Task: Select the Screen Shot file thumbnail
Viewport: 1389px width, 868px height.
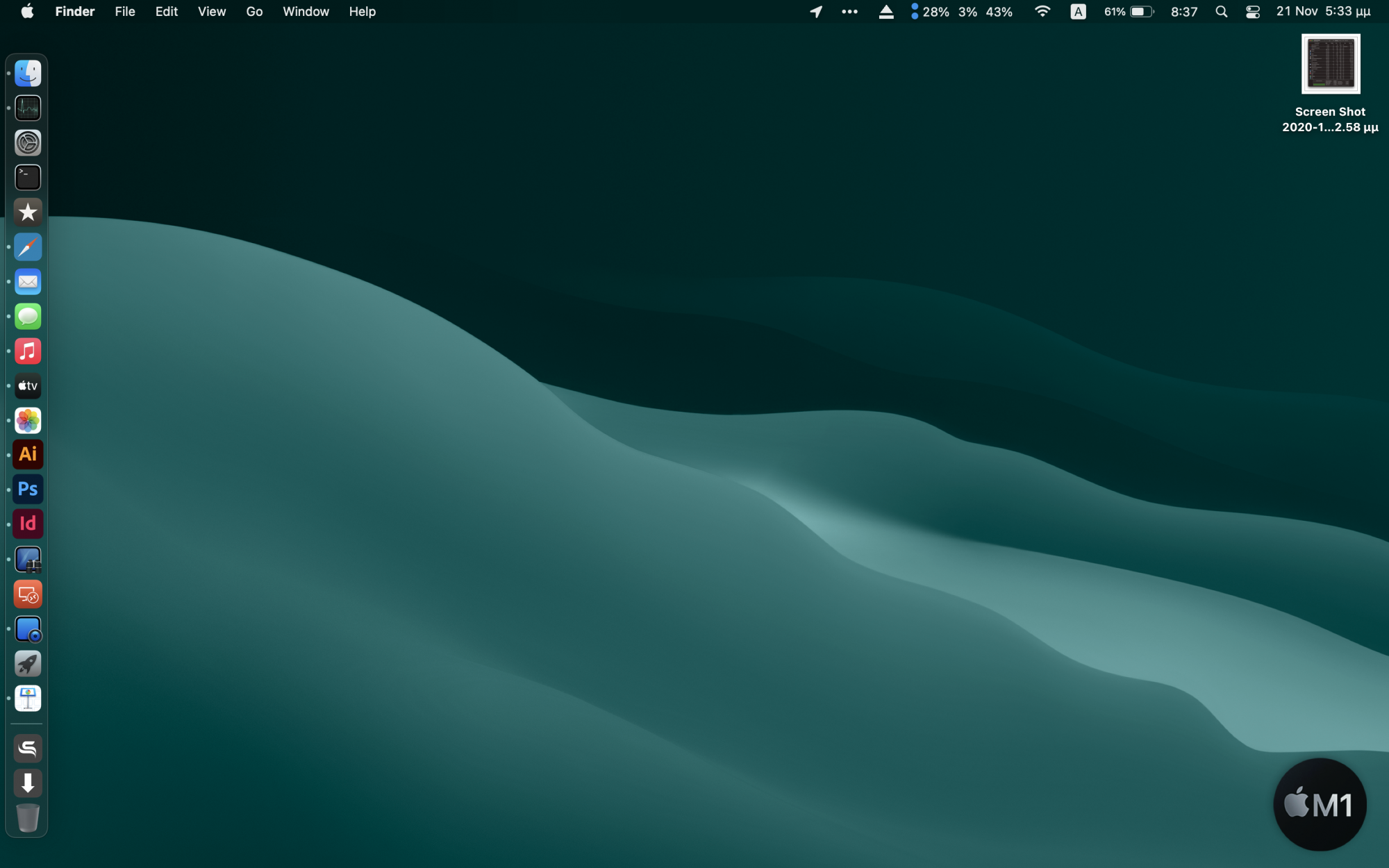Action: (x=1330, y=64)
